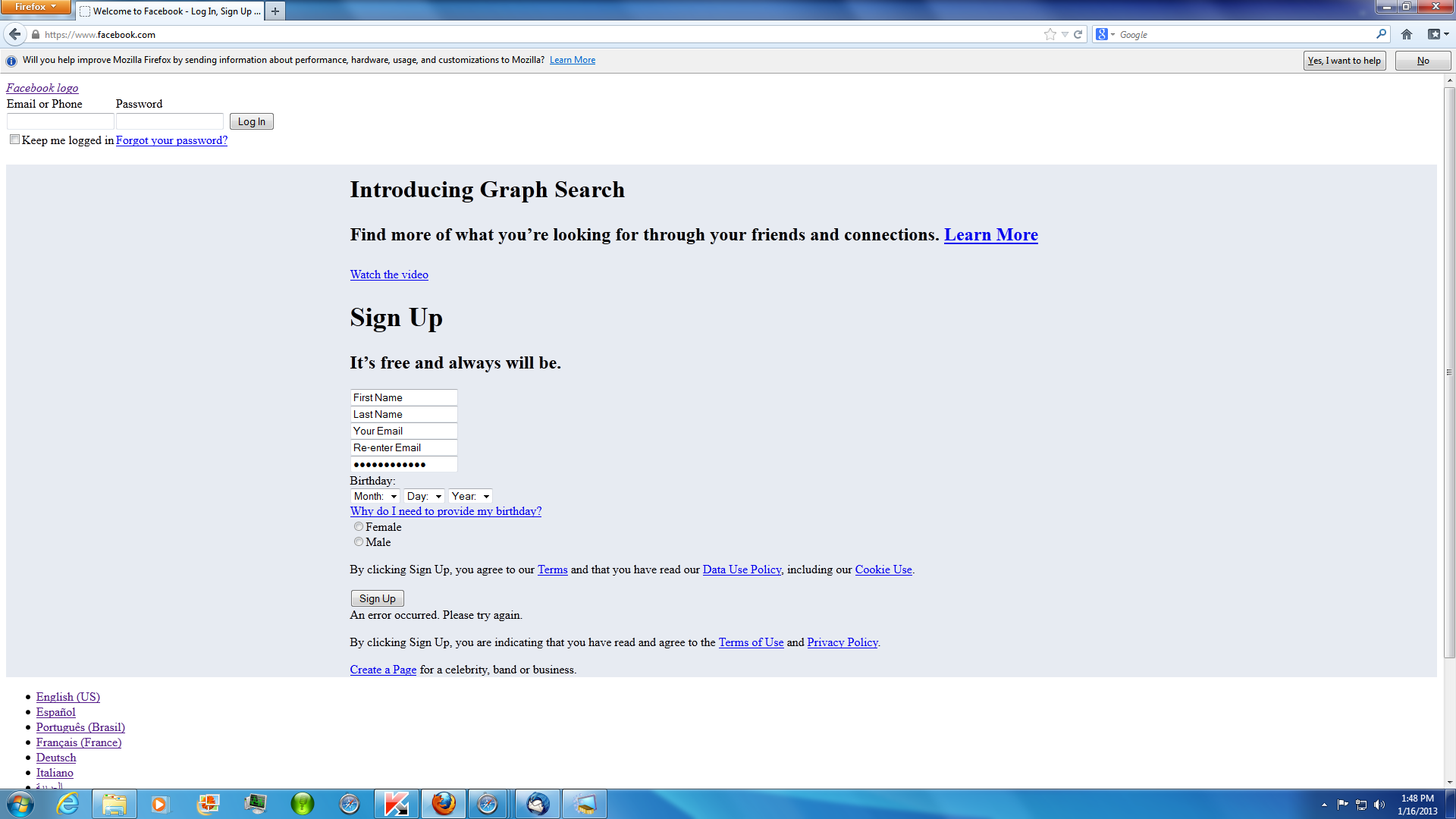Open the Year birthday dropdown

(470, 496)
